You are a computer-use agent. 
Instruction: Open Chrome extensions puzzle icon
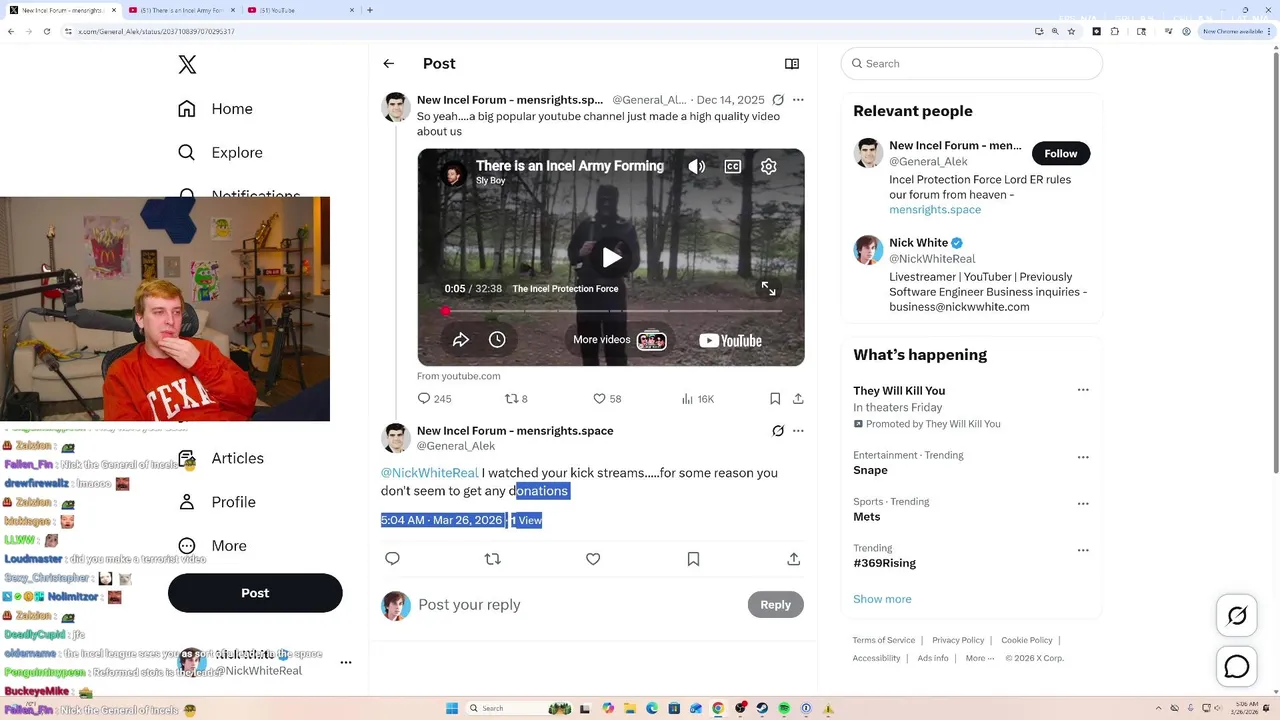(1115, 32)
